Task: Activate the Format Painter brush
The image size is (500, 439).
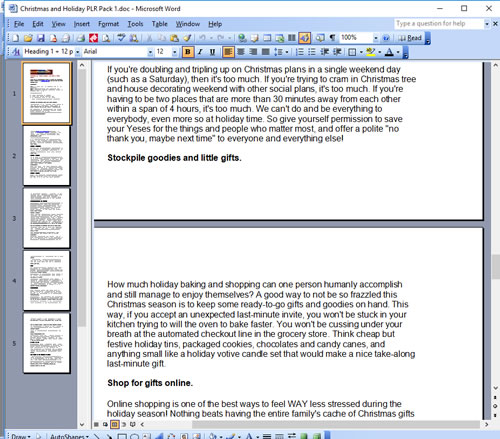Action: tap(187, 38)
